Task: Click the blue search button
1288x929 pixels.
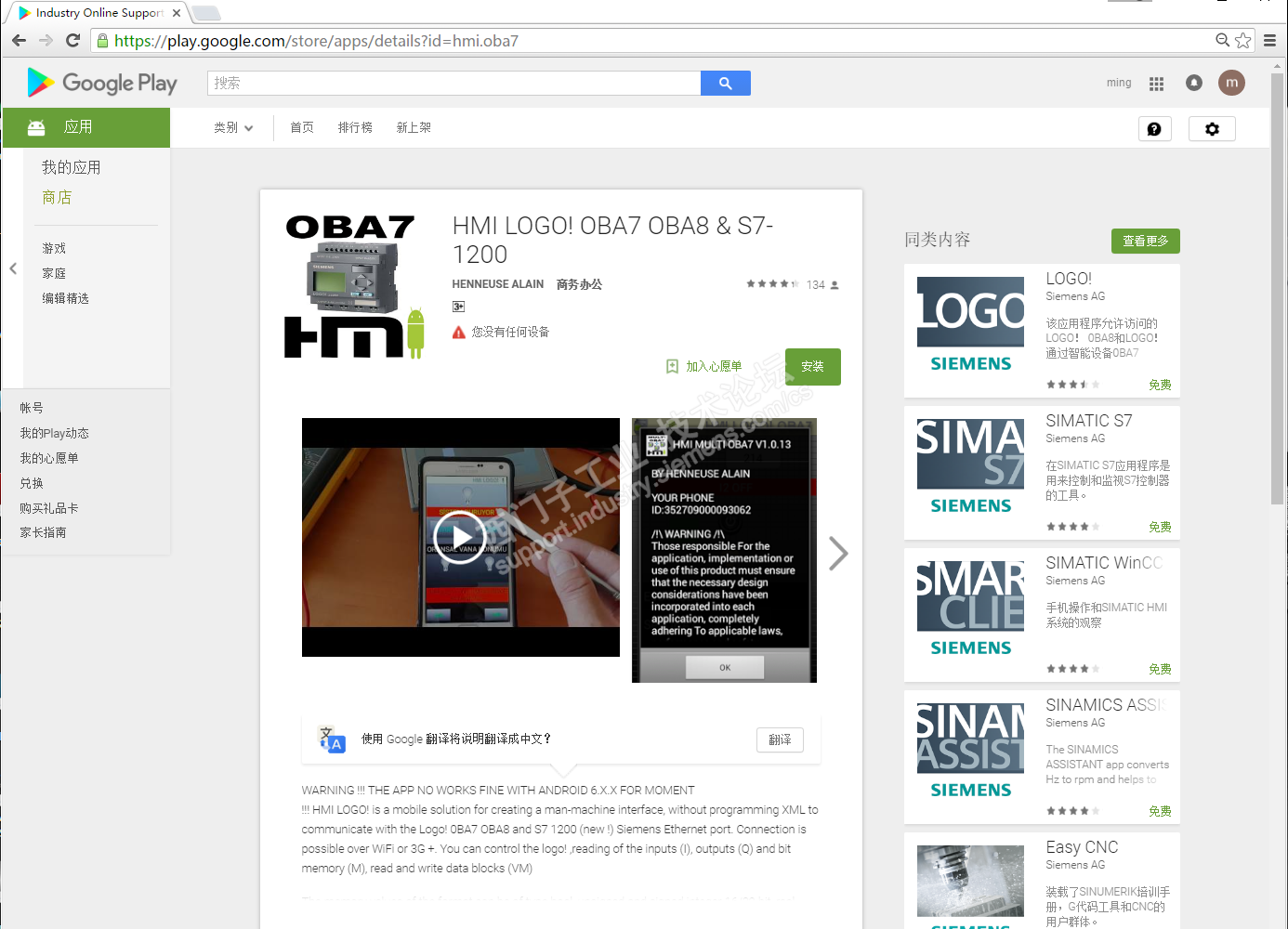Action: coord(726,83)
